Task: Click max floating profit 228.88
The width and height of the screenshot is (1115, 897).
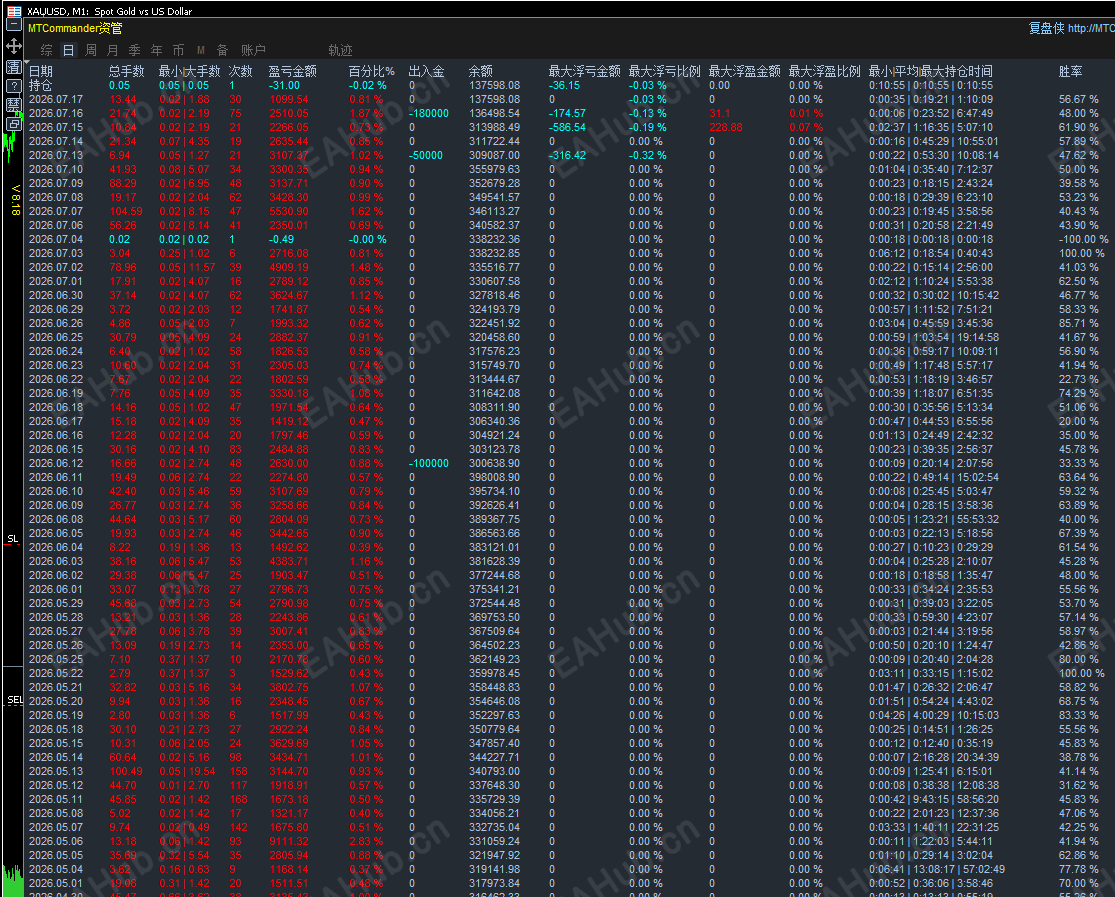Action: click(x=725, y=127)
